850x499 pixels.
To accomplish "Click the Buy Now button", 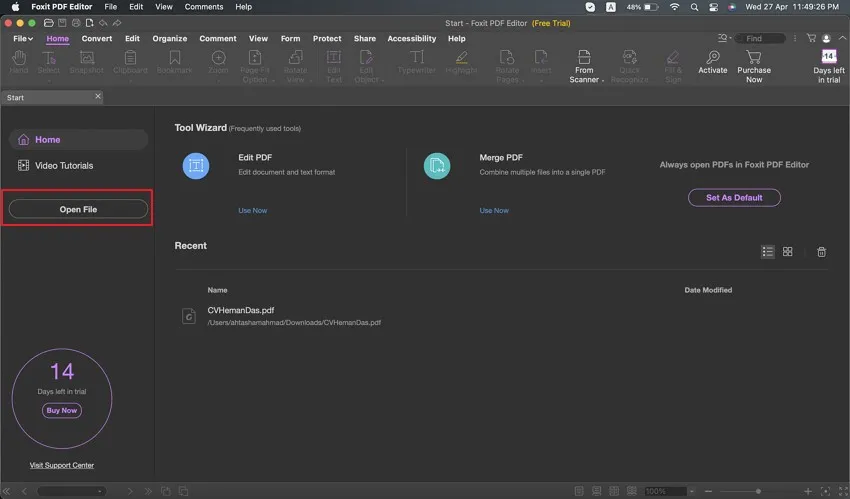I will click(x=62, y=411).
